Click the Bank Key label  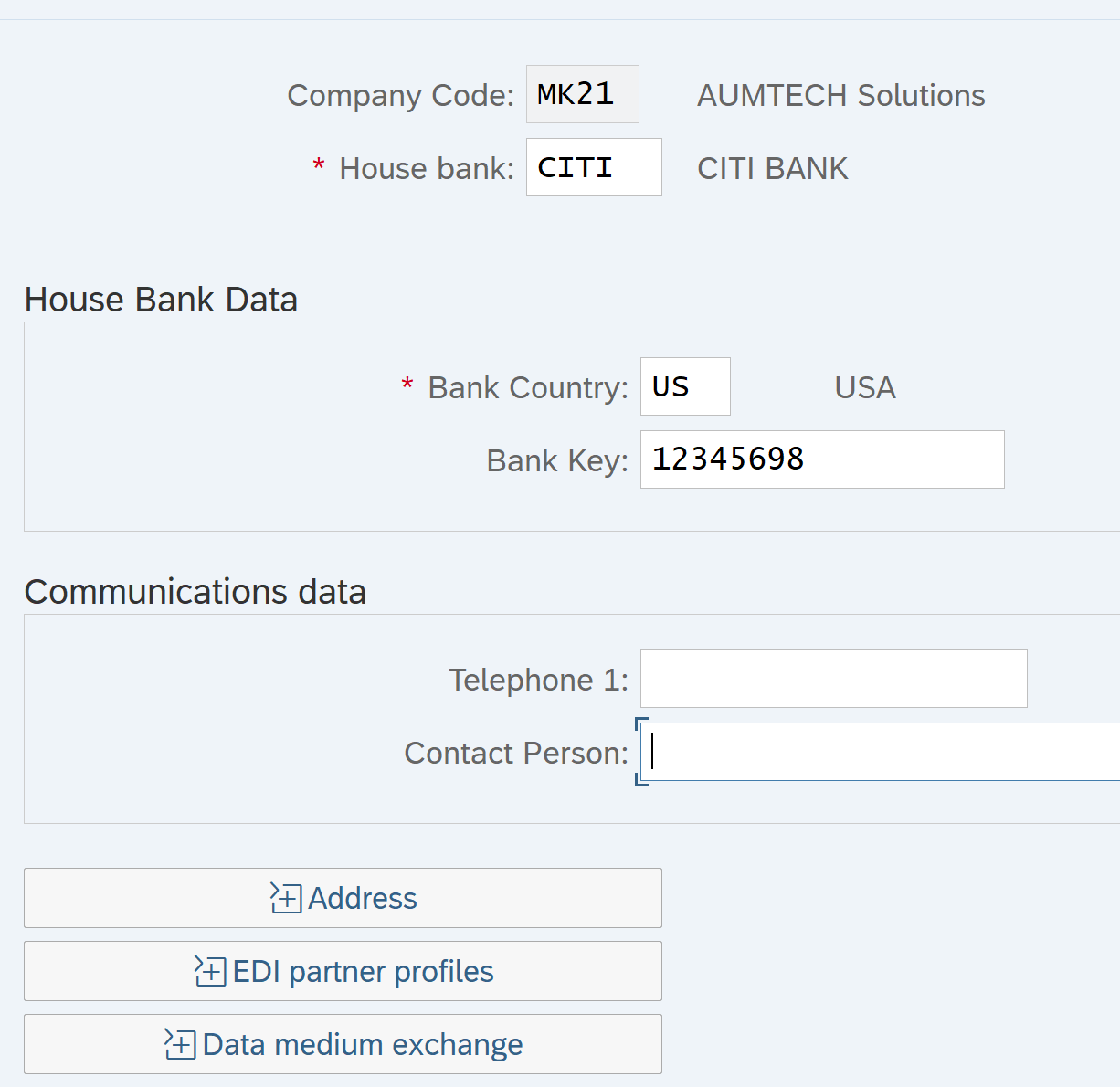pyautogui.click(x=557, y=460)
